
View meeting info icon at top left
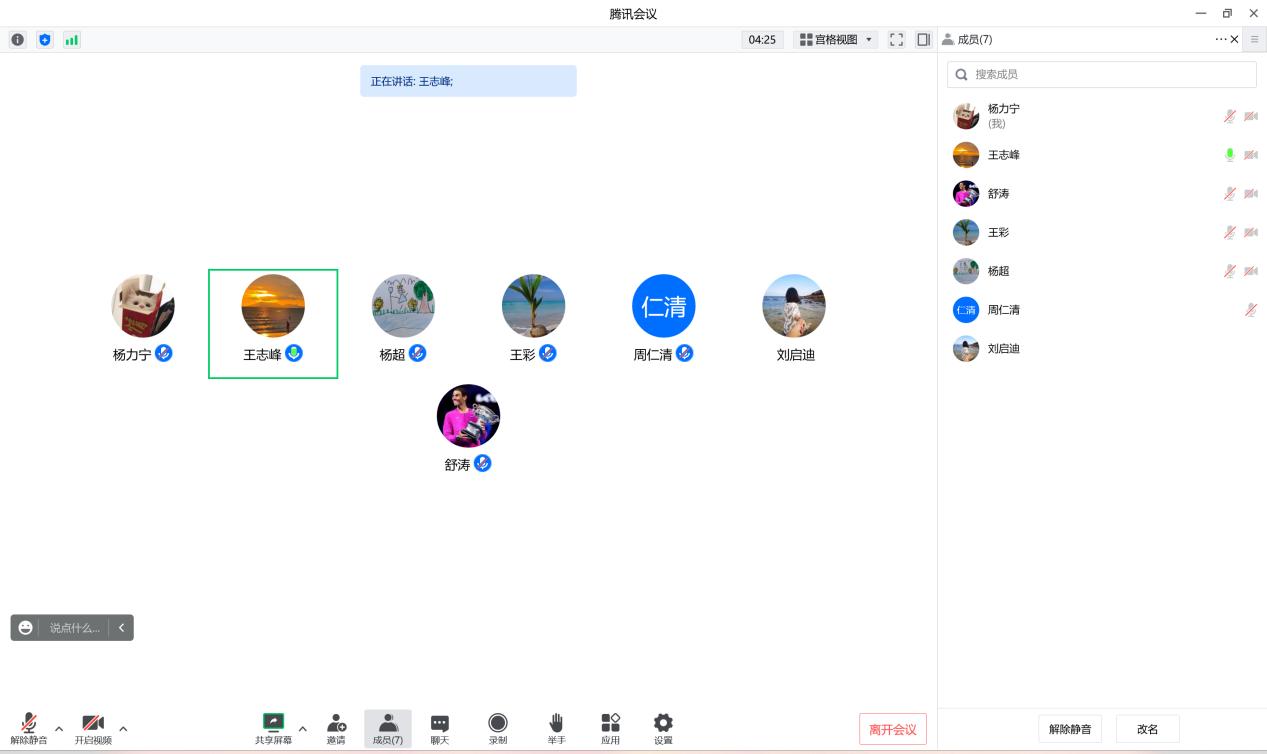[x=17, y=40]
